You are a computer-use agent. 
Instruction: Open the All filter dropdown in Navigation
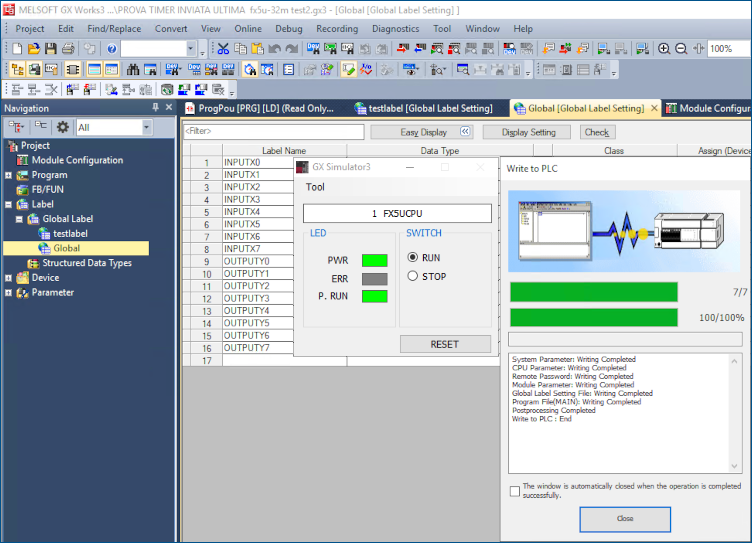tap(147, 127)
